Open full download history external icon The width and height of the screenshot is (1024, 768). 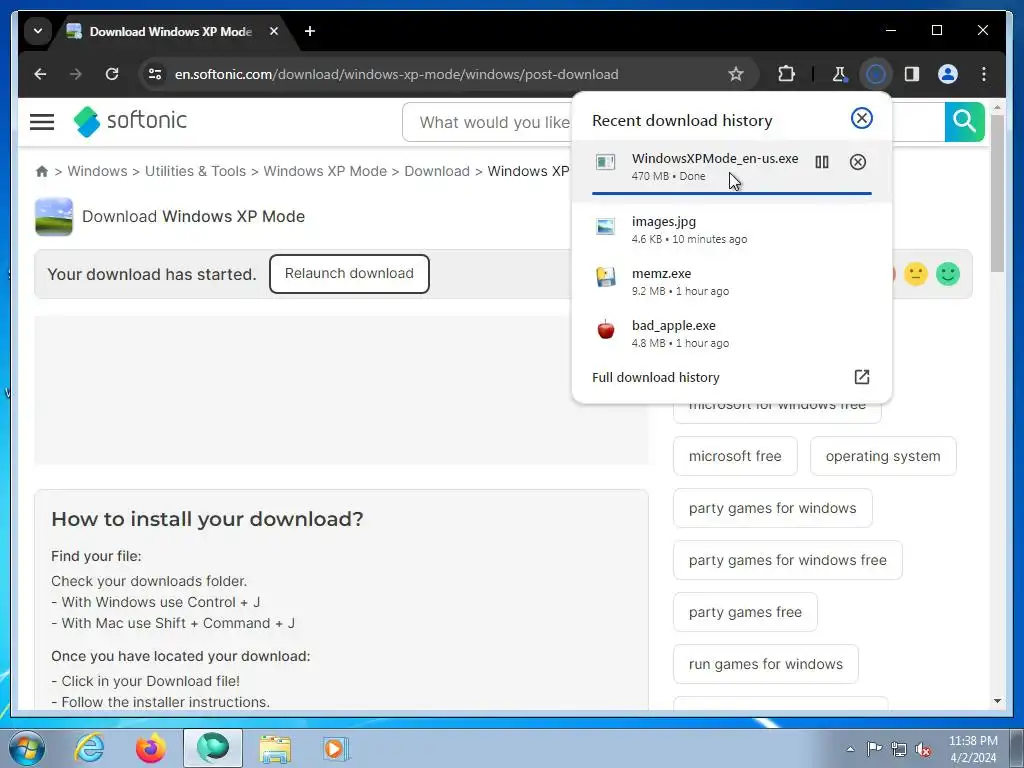pos(861,377)
